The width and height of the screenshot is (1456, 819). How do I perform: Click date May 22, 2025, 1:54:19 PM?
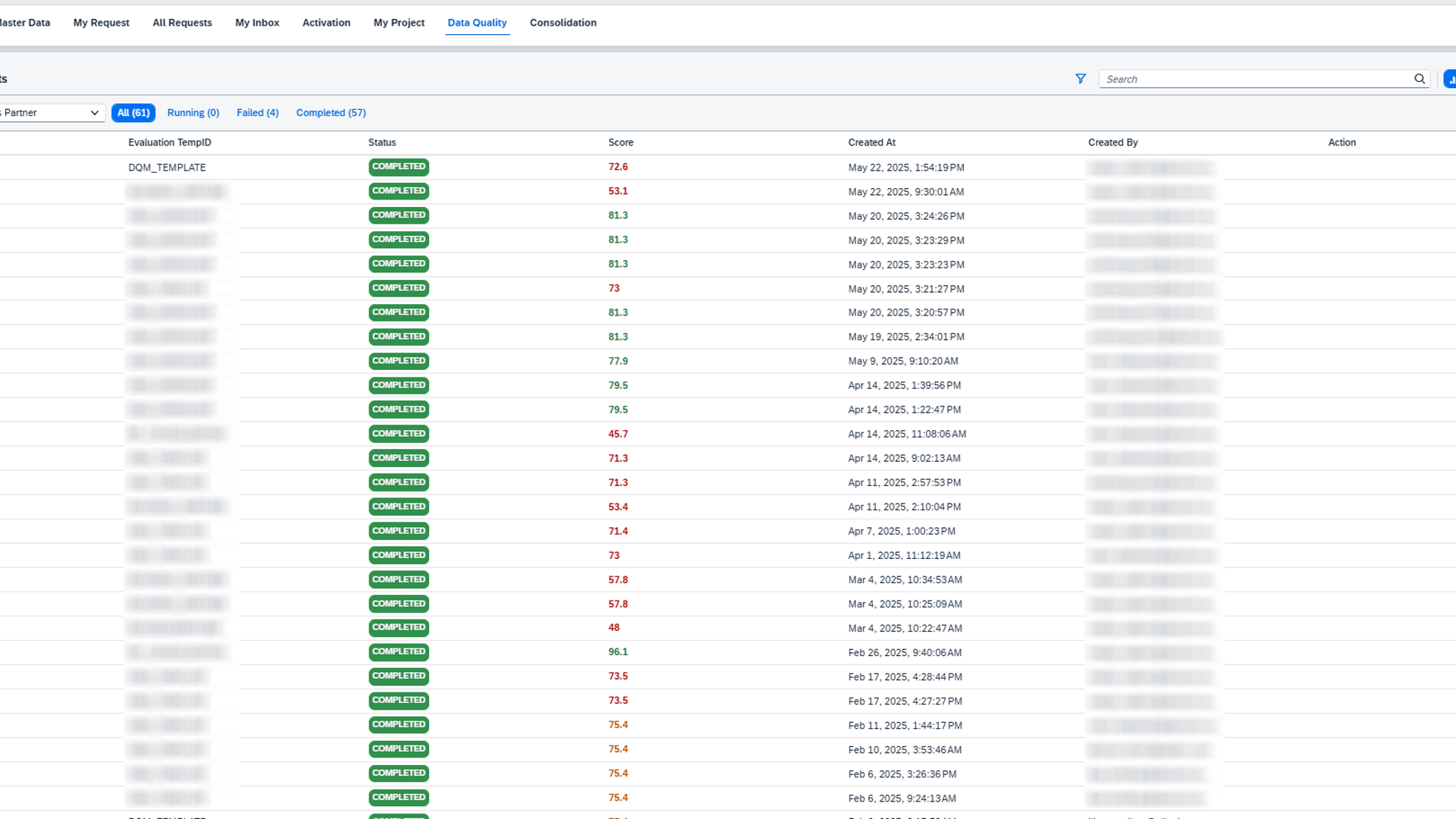(x=906, y=168)
